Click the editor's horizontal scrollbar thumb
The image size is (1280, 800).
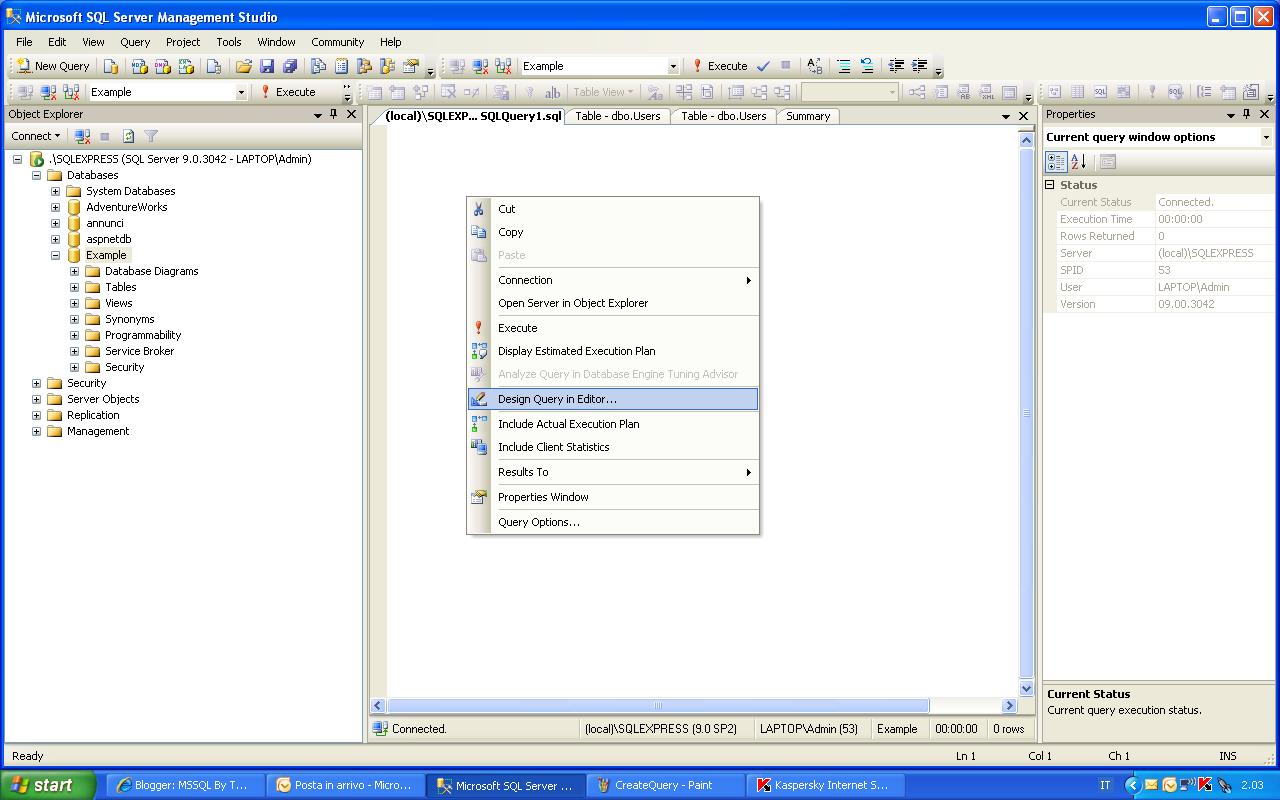coord(658,705)
